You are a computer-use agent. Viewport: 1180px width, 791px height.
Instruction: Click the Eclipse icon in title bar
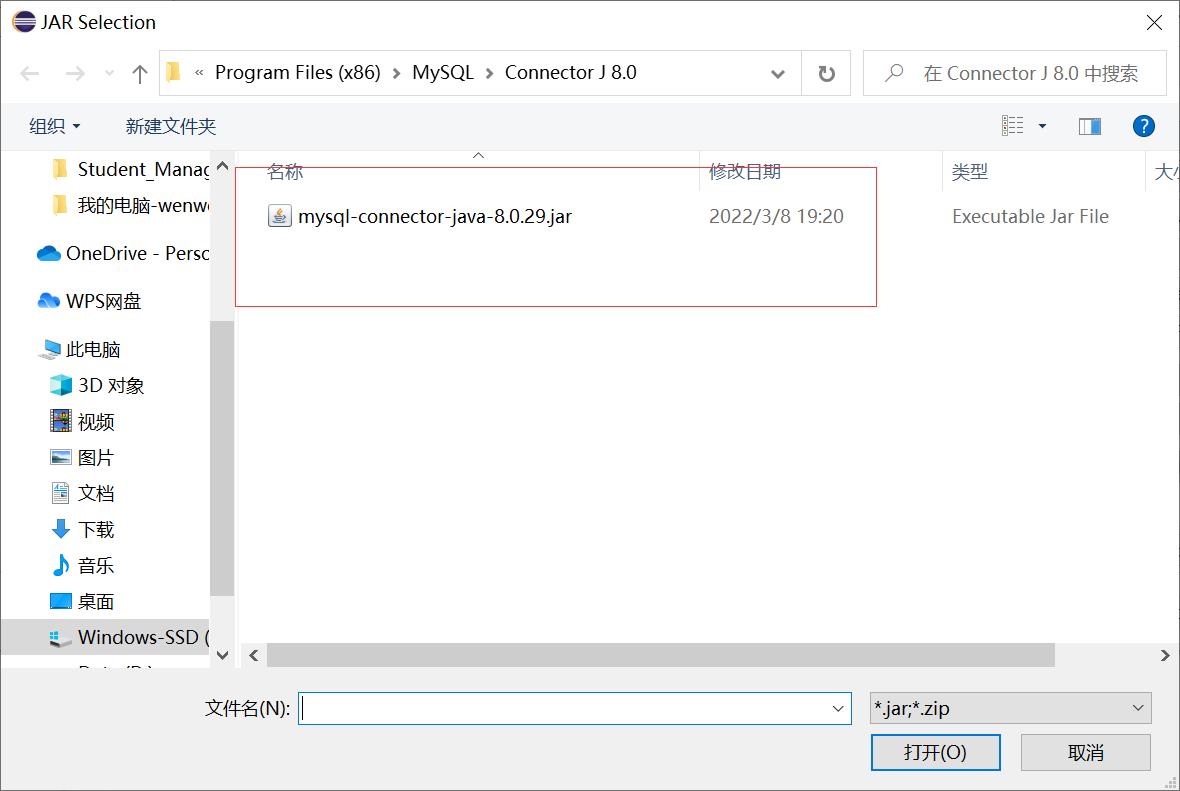point(24,22)
